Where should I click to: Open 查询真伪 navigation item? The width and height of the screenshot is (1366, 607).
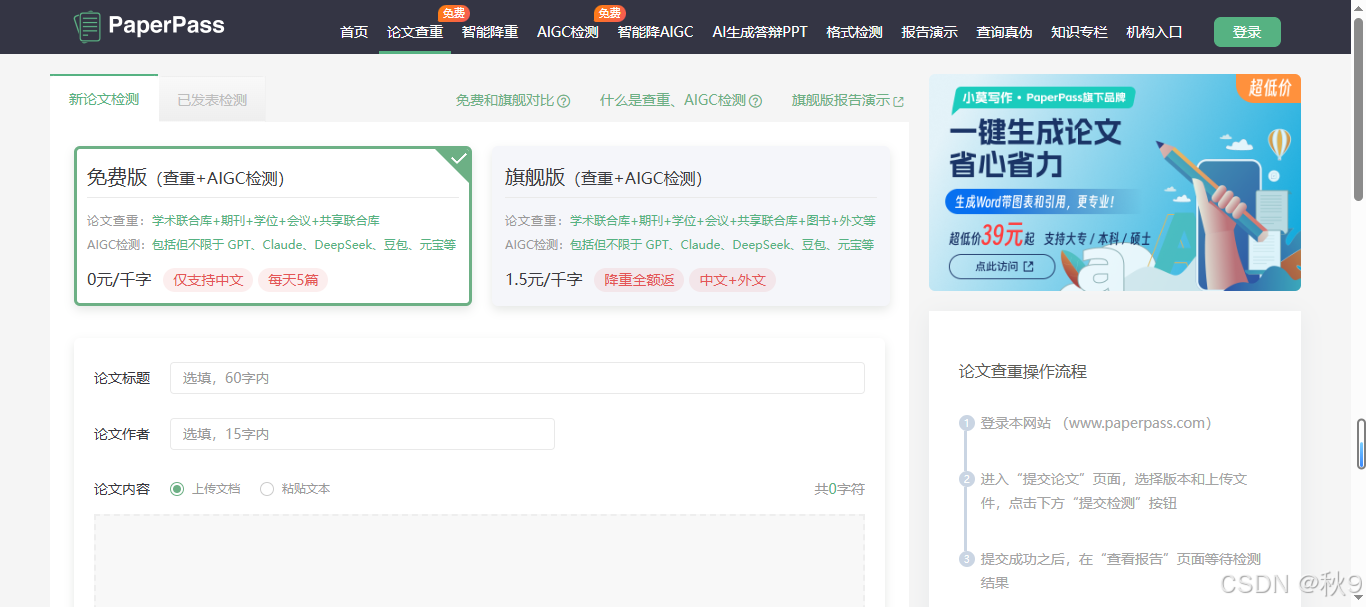1004,32
